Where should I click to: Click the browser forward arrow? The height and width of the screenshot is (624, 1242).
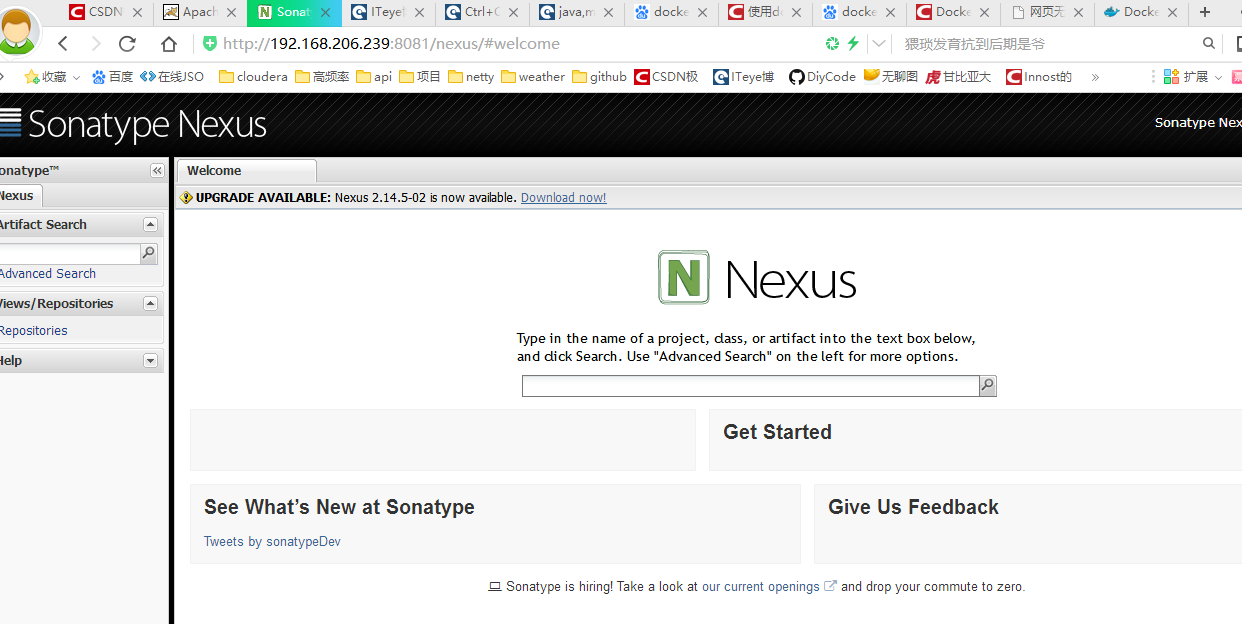click(95, 44)
